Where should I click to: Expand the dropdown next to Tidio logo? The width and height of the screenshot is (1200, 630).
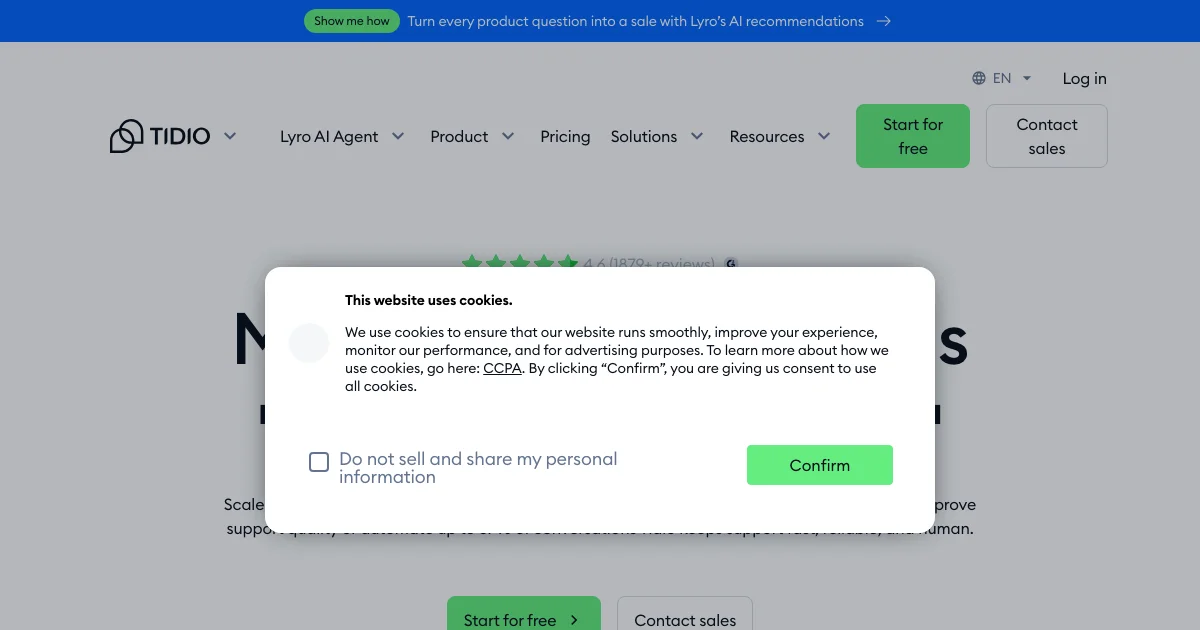pyautogui.click(x=230, y=136)
